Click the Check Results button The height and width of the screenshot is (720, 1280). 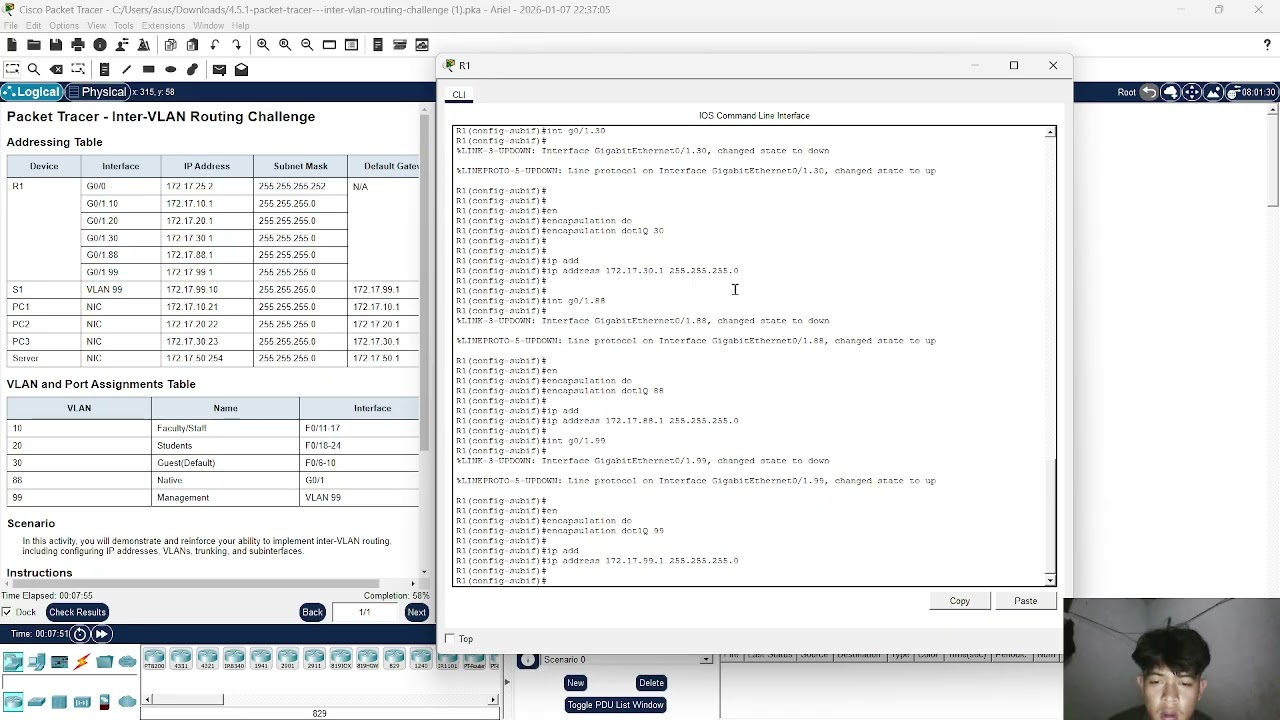pyautogui.click(x=77, y=612)
